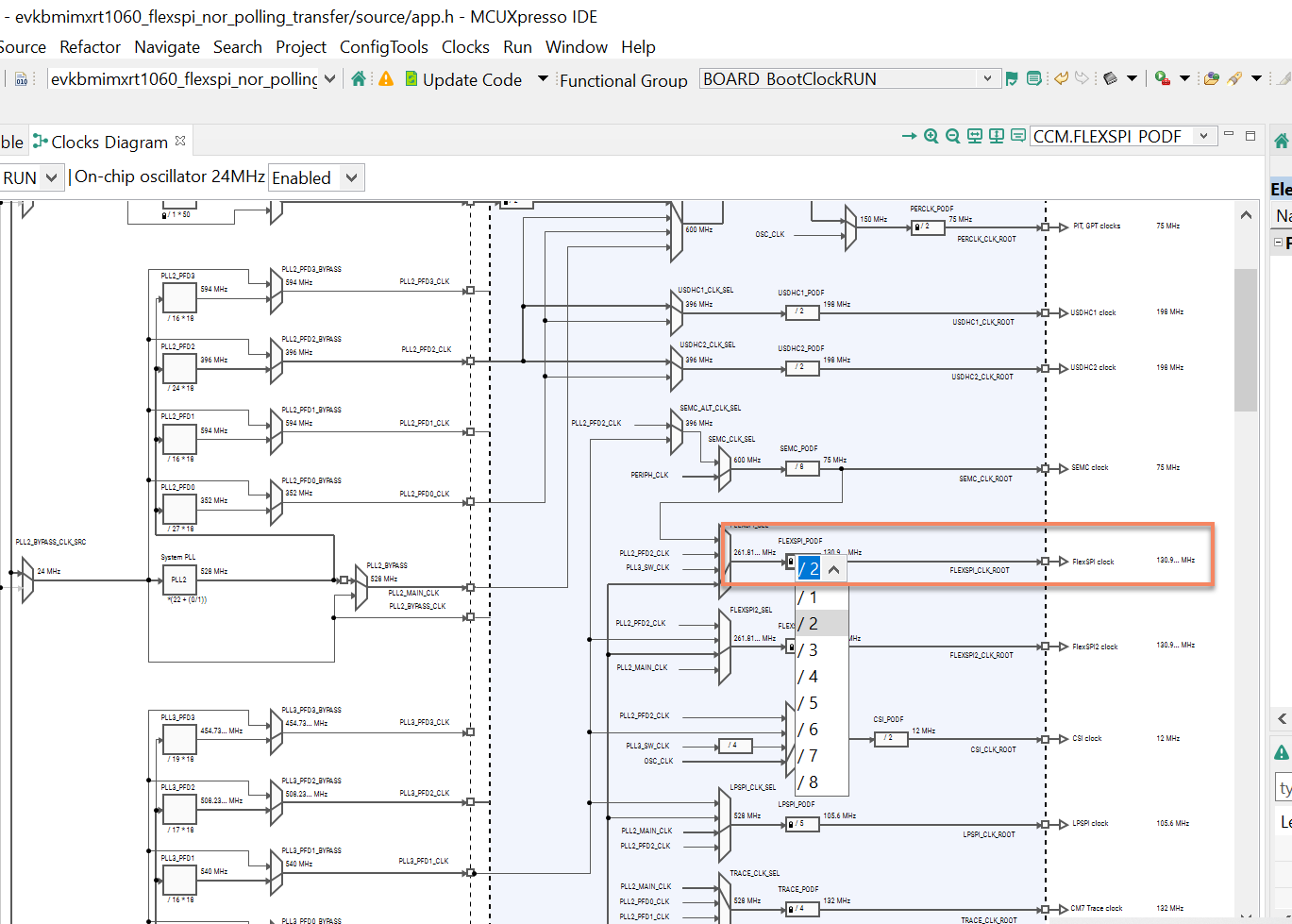Open the BOARD_BootClockRUN functional group dropdown
Screen dimensions: 1292x924
coord(988,79)
